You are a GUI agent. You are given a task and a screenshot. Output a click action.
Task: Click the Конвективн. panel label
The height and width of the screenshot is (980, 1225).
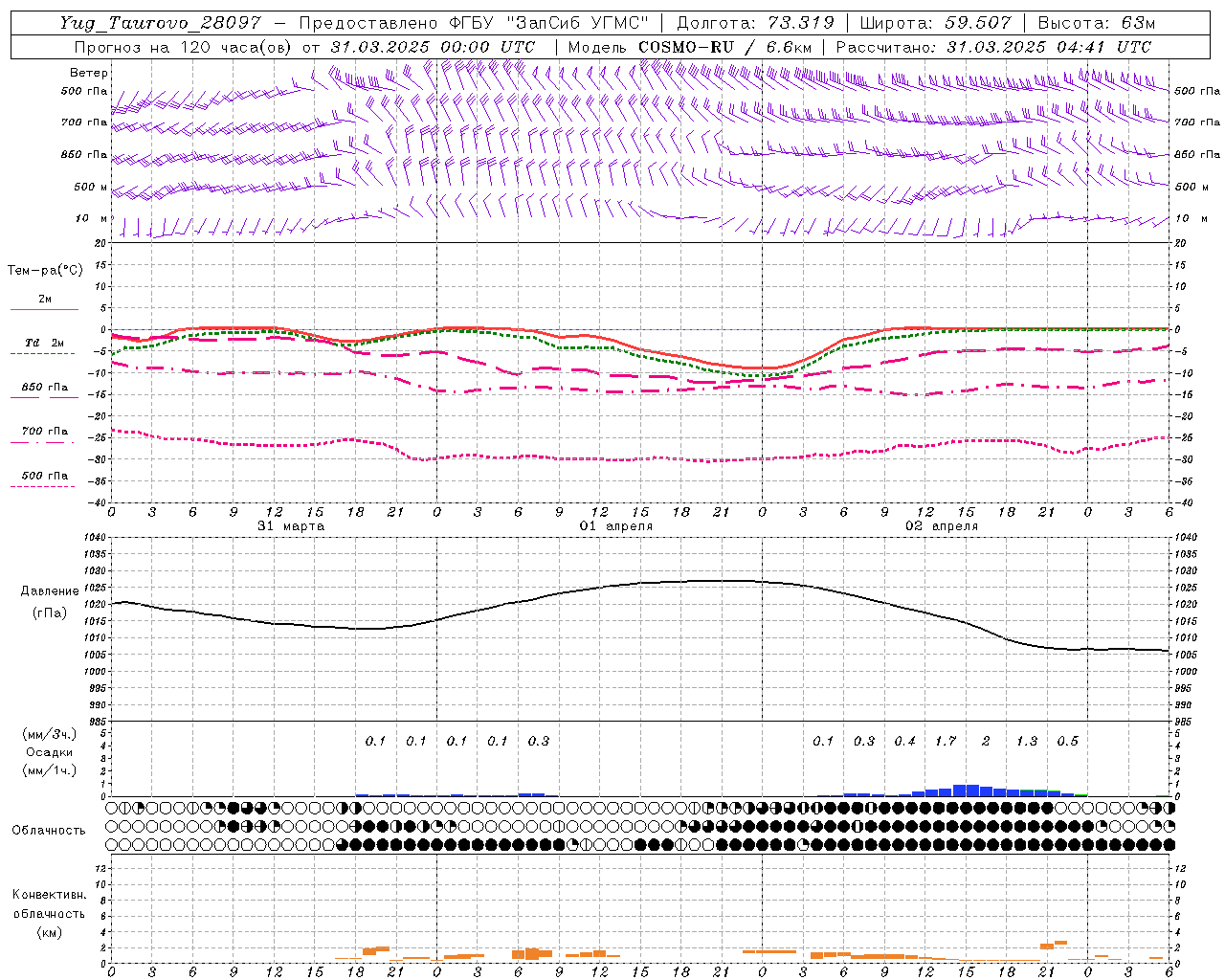click(50, 895)
